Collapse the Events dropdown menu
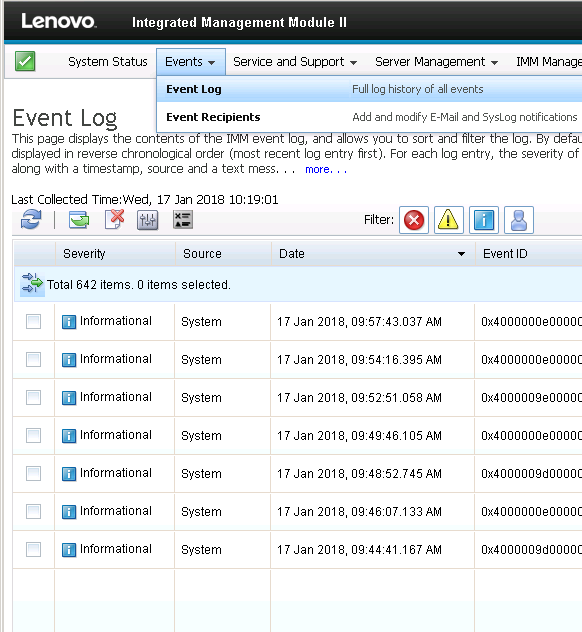The height and width of the screenshot is (632, 582). (191, 62)
